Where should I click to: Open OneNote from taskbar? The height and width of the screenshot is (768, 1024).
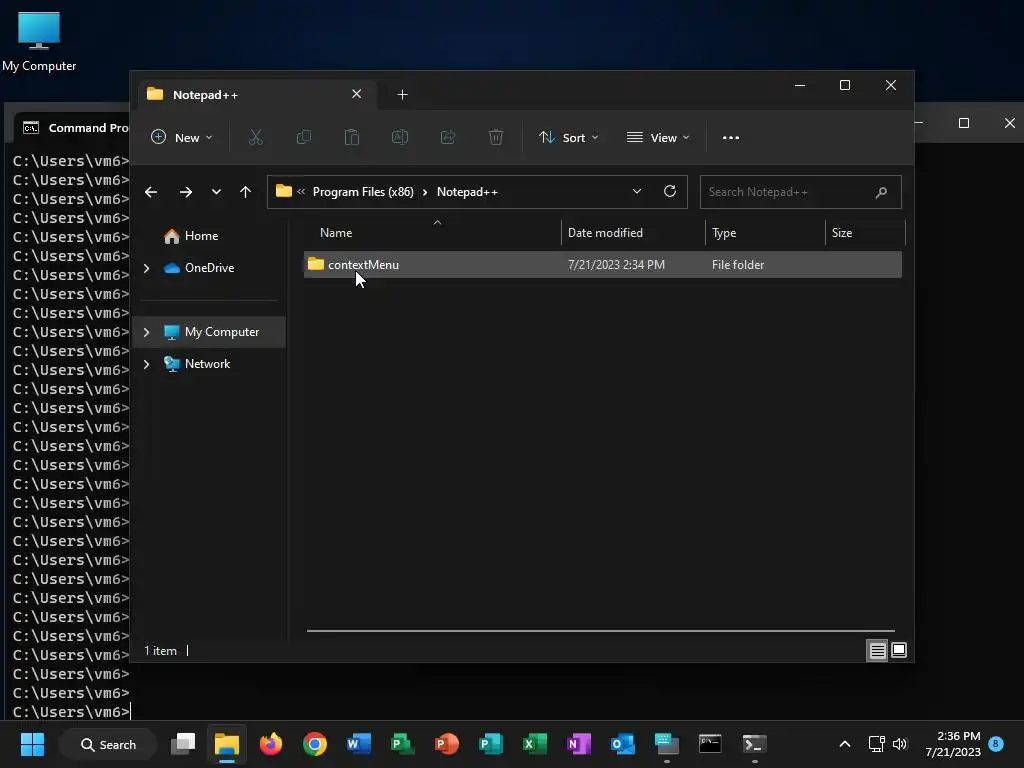tap(579, 744)
